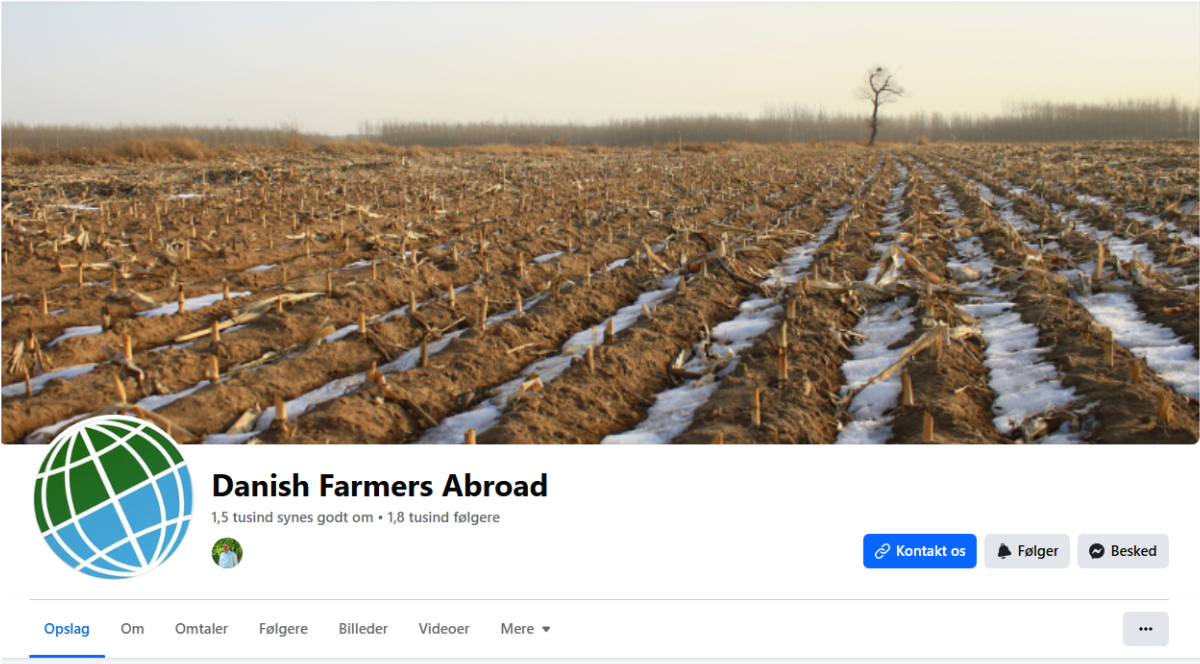This screenshot has width=1200, height=664.
Task: Click the link icon in Kontakt os button
Action: coord(882,551)
